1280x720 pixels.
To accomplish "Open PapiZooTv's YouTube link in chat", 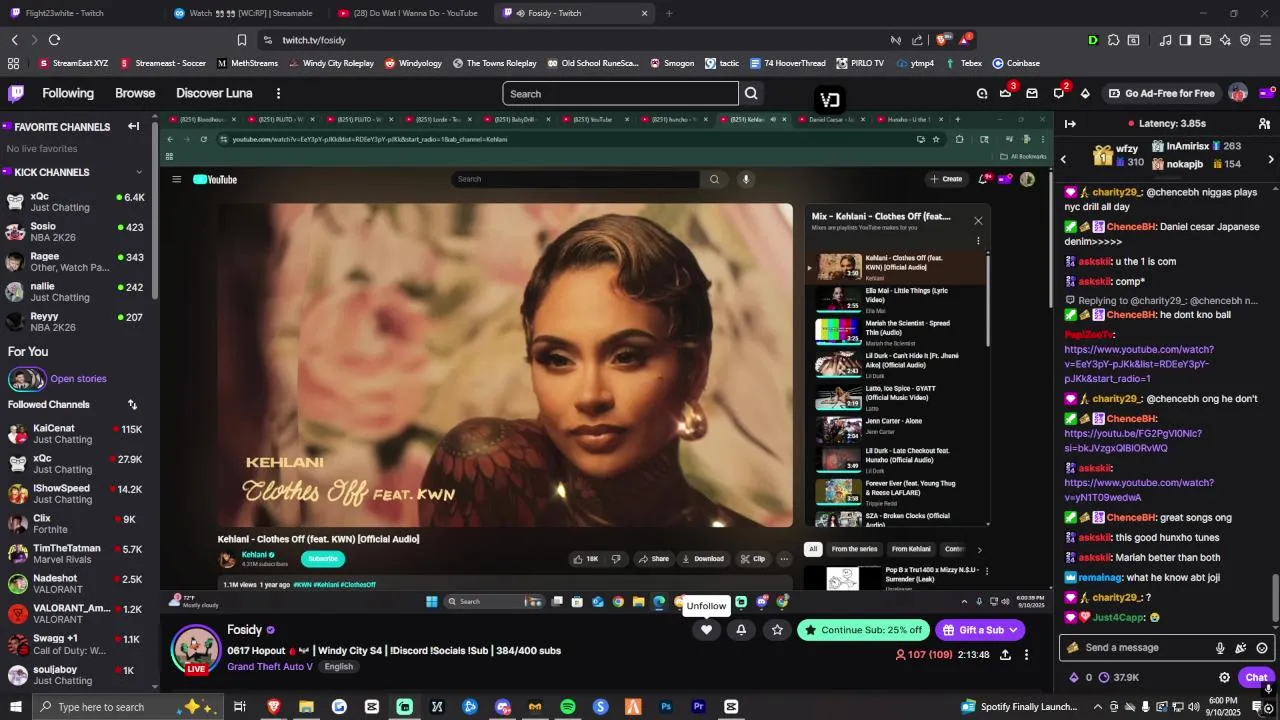I will pos(1139,364).
